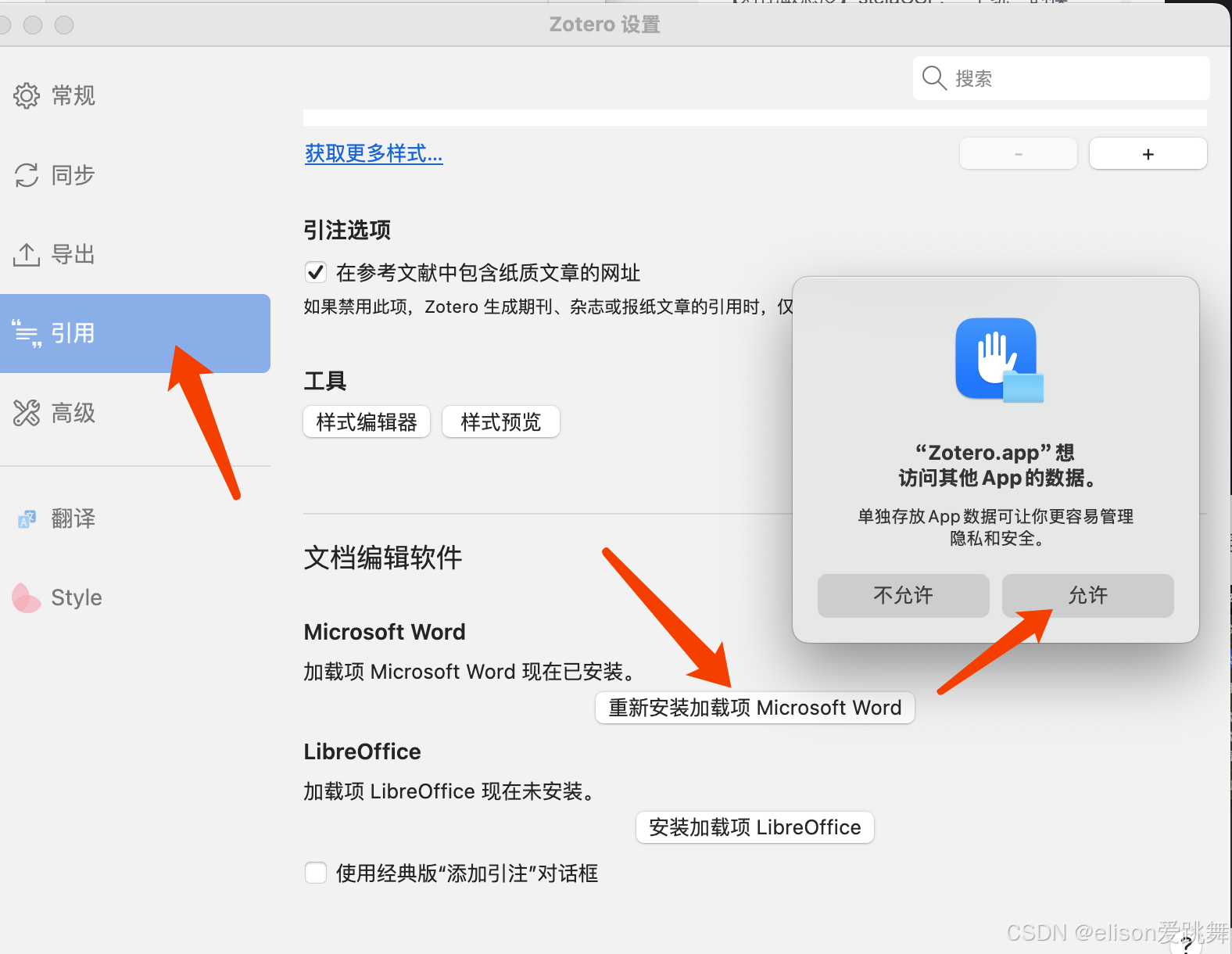This screenshot has width=1232, height=954.
Task: Click the LibreOffice section heading
Action: coord(363,751)
